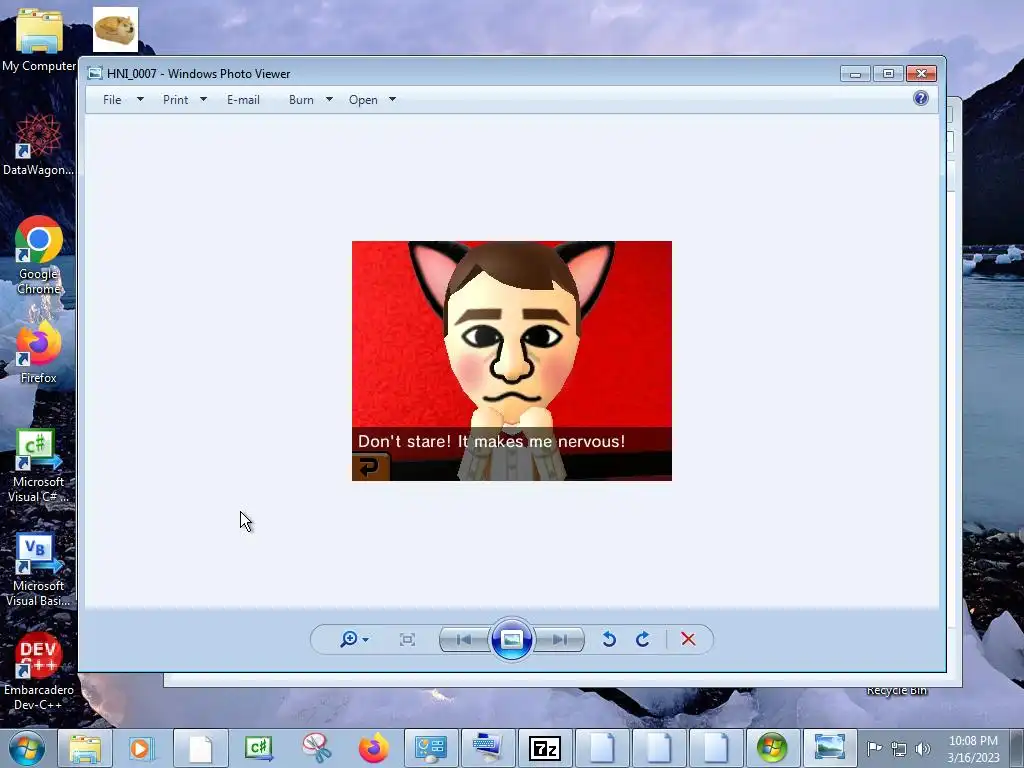Select the Google Chrome desktop shortcut
The width and height of the screenshot is (1024, 768).
(39, 256)
